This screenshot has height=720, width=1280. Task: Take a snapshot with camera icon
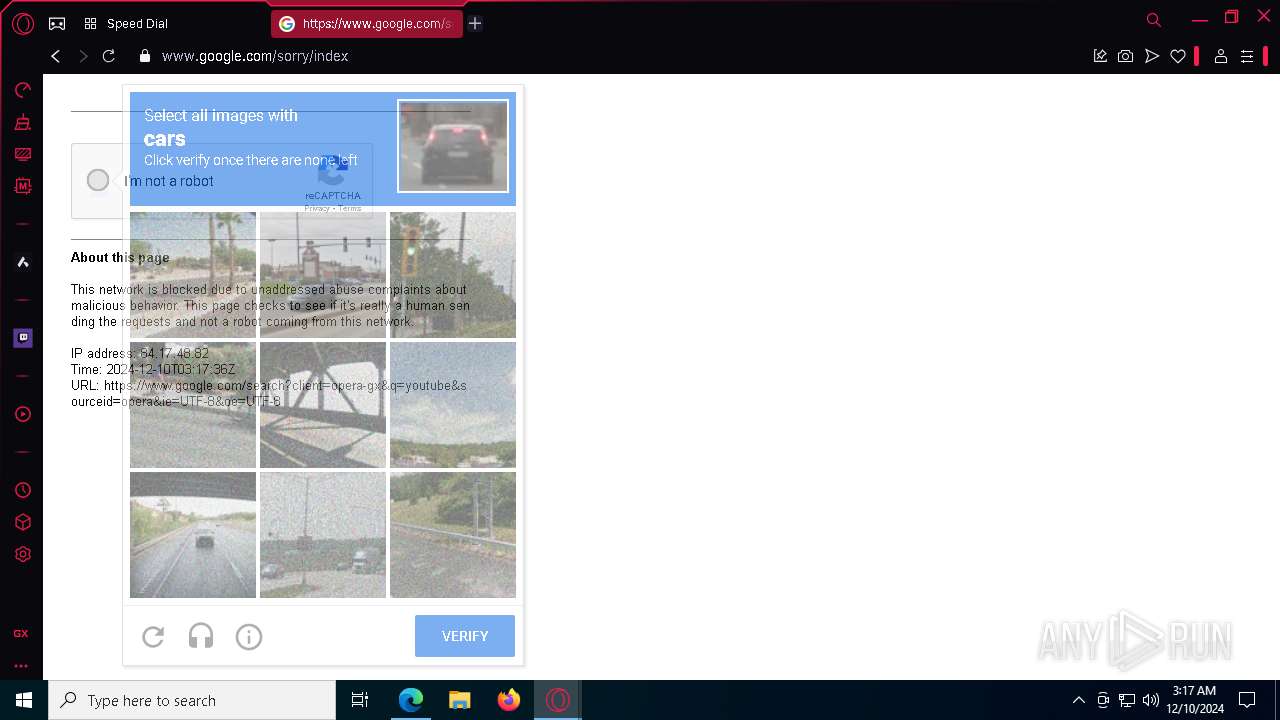point(1126,56)
